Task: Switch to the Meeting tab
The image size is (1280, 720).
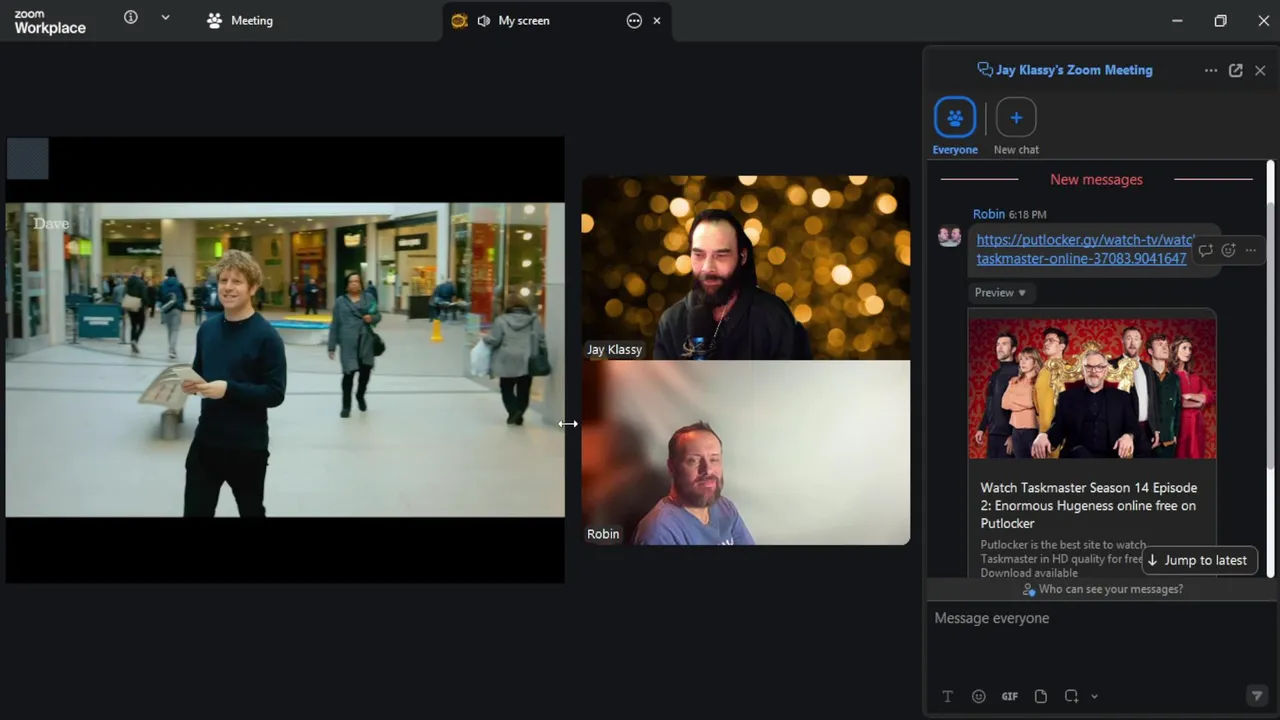Action: click(240, 20)
